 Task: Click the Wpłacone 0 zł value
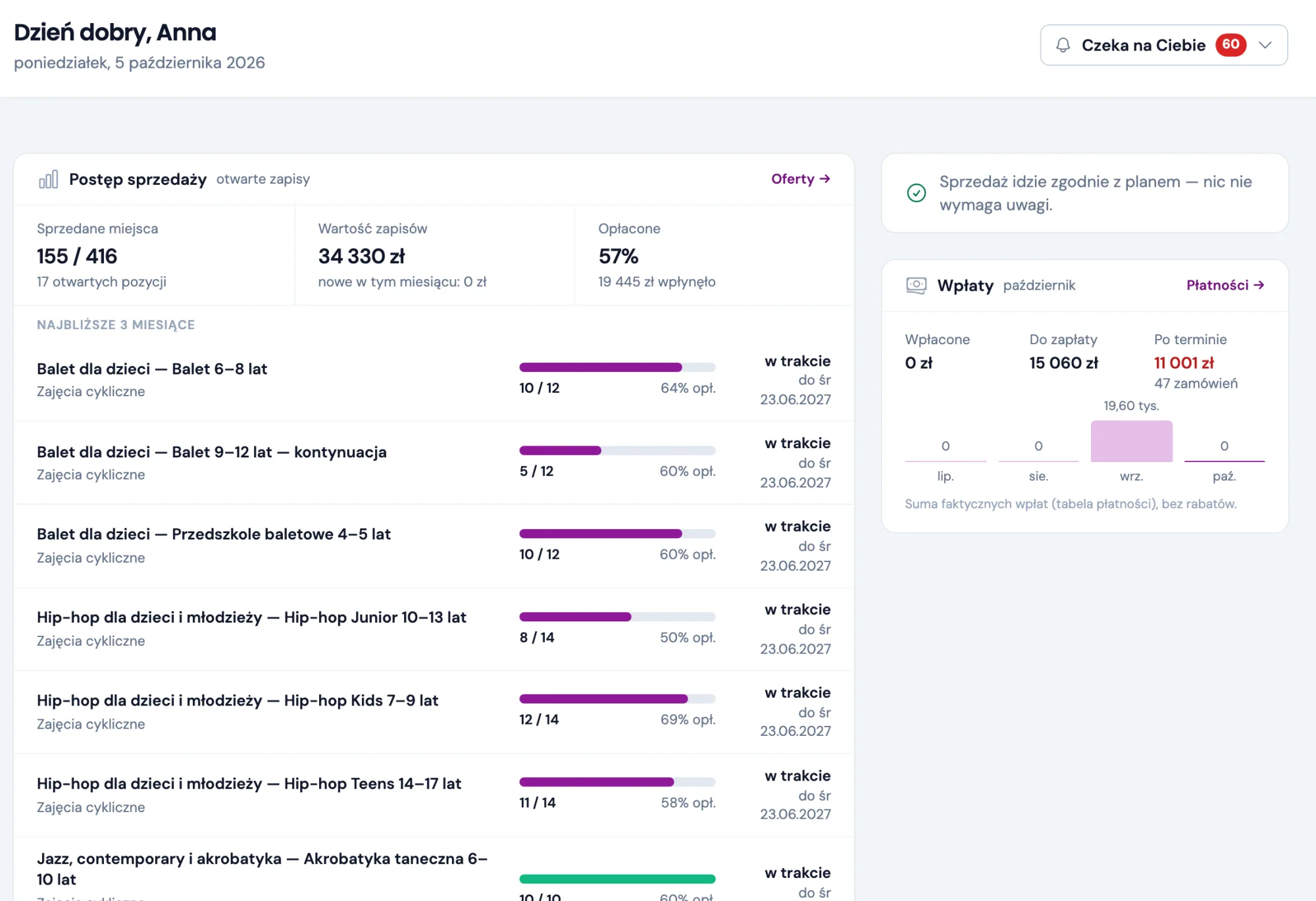pos(919,363)
